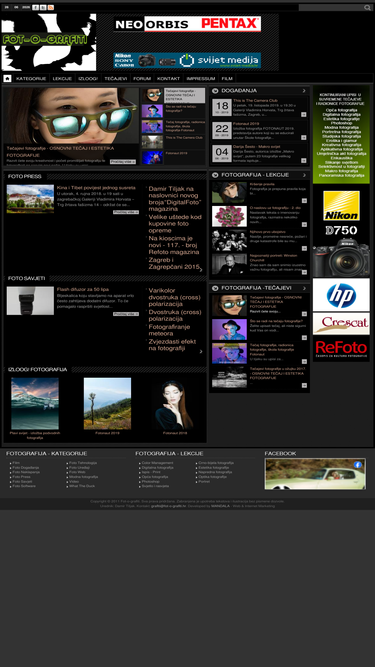The width and height of the screenshot is (375, 667).
Task: Click plus icon on This is The Camera Club event
Action: 304,114
